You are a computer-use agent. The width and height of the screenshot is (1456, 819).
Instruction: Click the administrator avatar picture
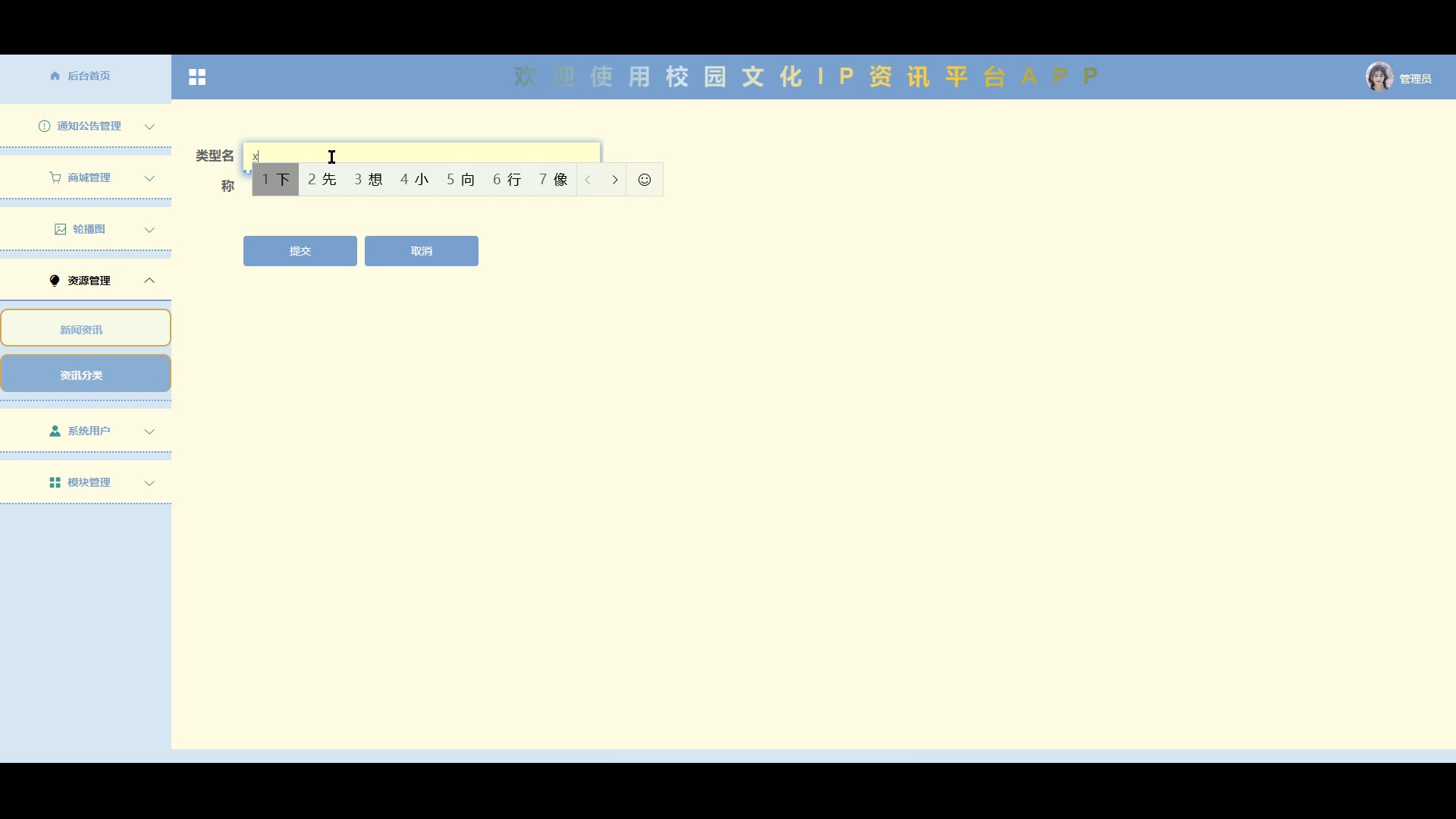click(1379, 77)
